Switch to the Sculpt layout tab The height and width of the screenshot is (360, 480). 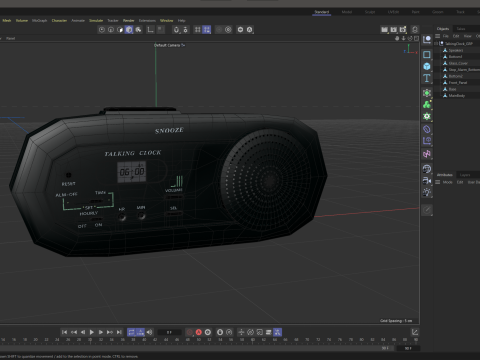tap(370, 12)
